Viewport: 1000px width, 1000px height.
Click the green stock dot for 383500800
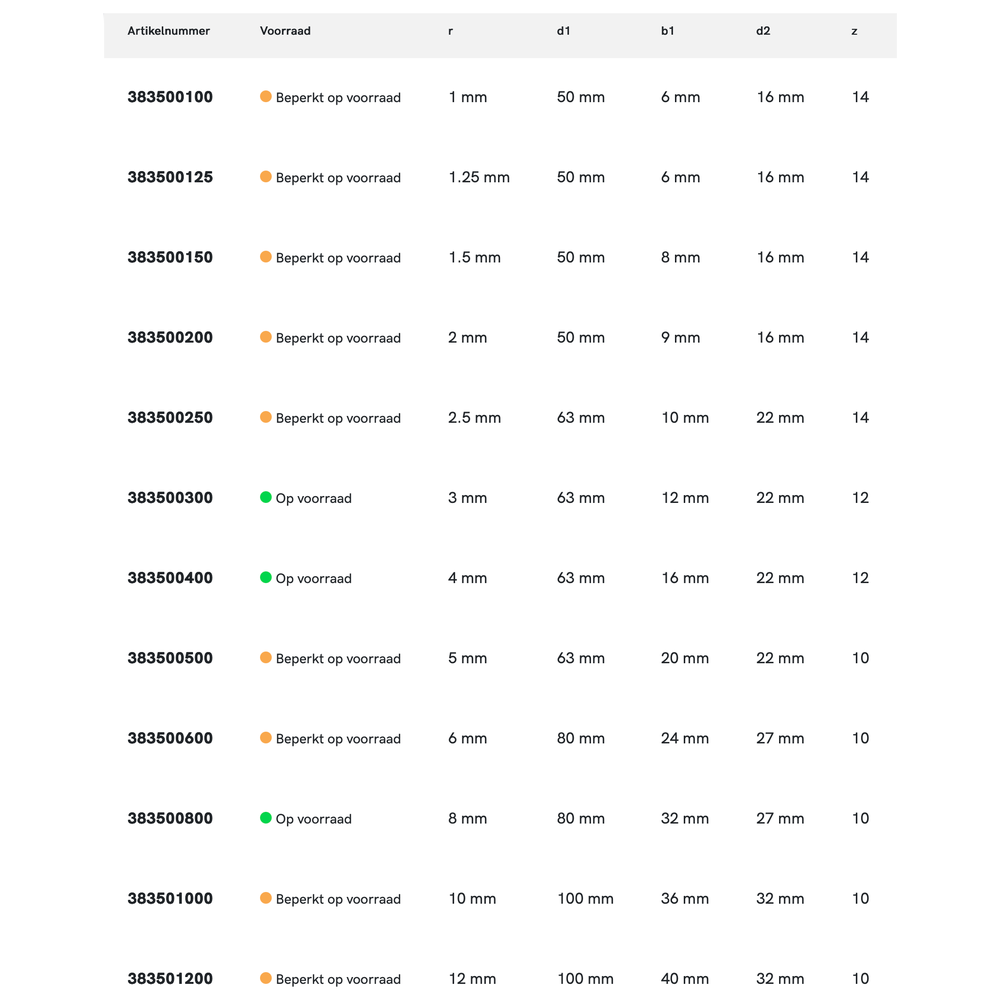click(266, 818)
